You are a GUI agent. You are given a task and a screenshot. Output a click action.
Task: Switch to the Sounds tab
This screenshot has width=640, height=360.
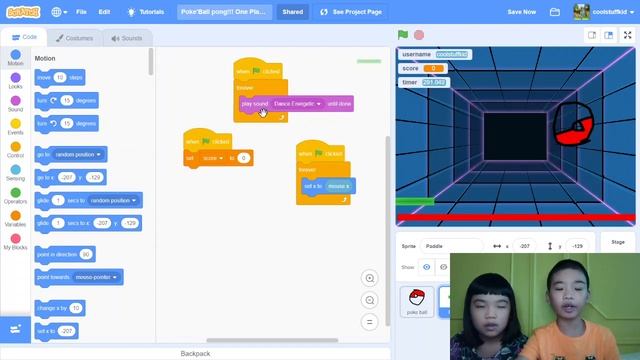127,38
